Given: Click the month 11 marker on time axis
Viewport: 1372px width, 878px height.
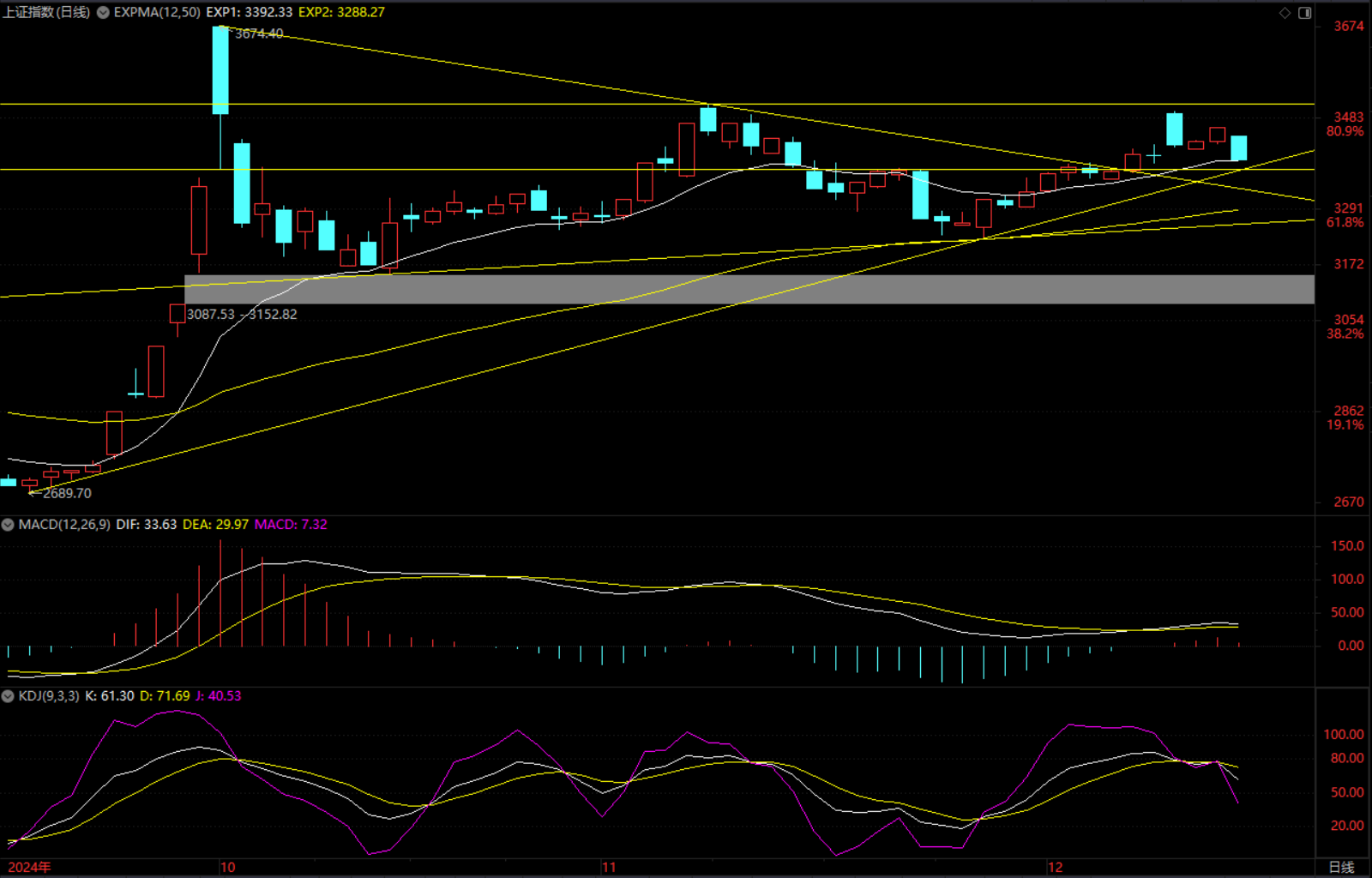Looking at the screenshot, I should [x=608, y=867].
